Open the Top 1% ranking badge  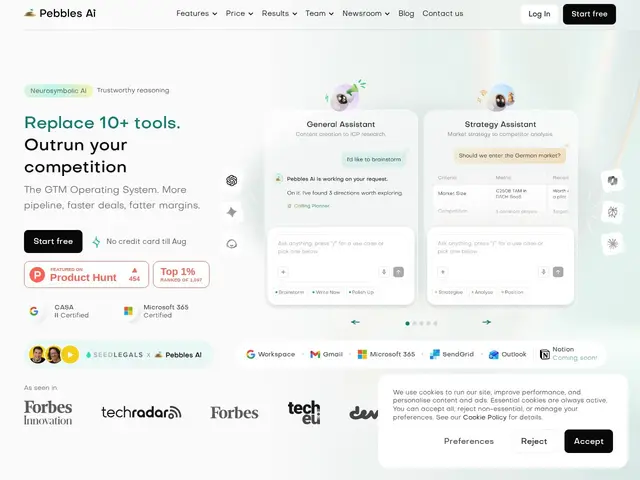pos(181,274)
